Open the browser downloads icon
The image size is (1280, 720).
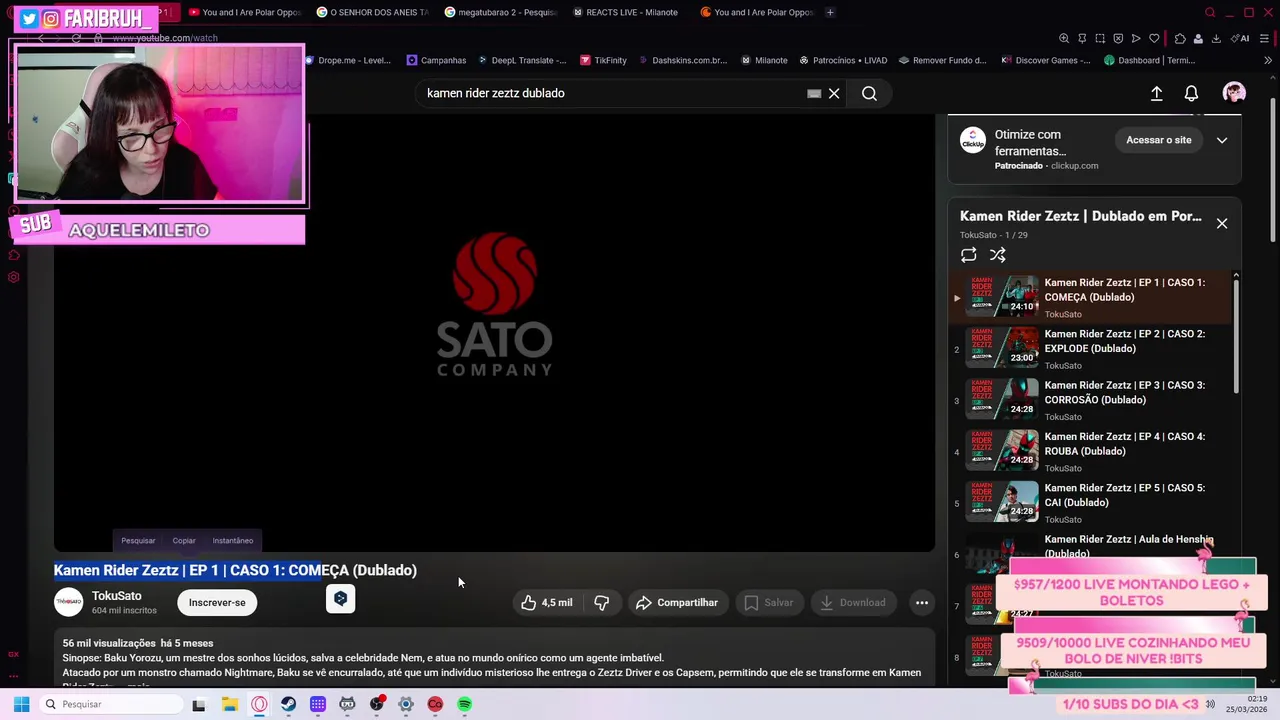1216,38
